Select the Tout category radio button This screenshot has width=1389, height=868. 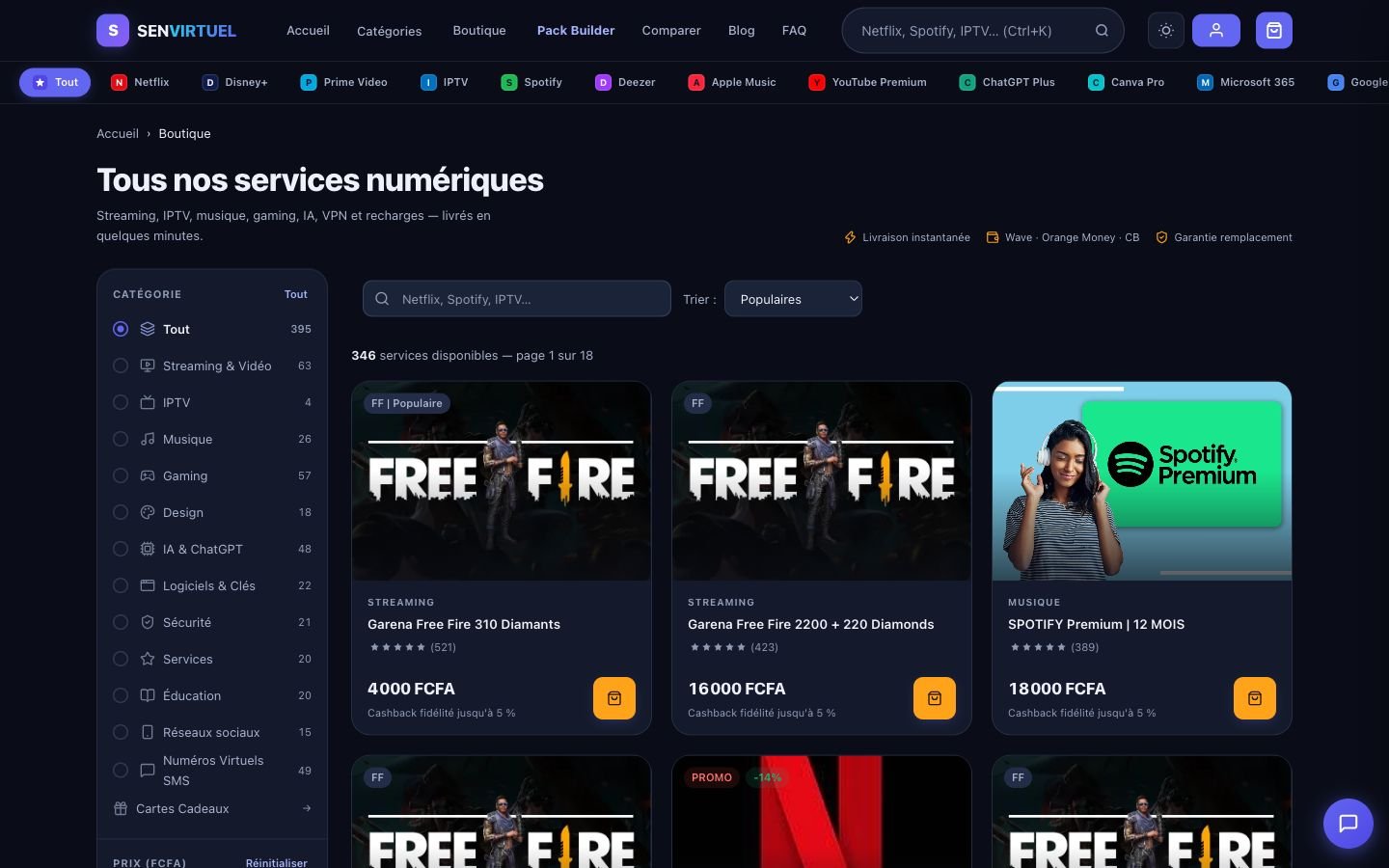pyautogui.click(x=121, y=329)
